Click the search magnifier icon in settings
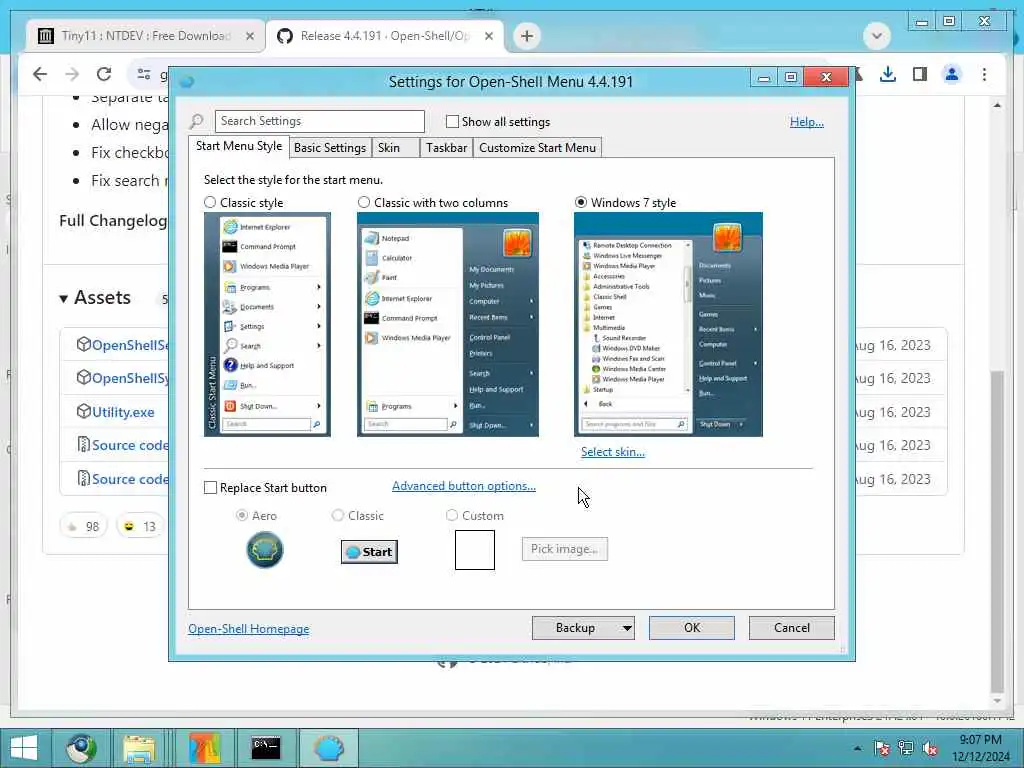This screenshot has height=768, width=1024. pyautogui.click(x=196, y=121)
